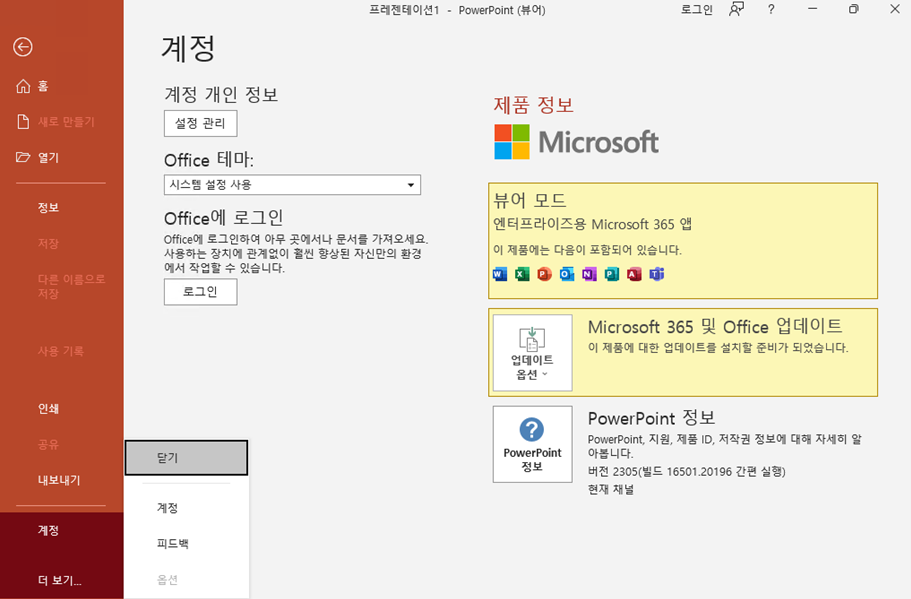Click the 새로 만들기 document icon
This screenshot has width=911, height=599.
pos(23,121)
